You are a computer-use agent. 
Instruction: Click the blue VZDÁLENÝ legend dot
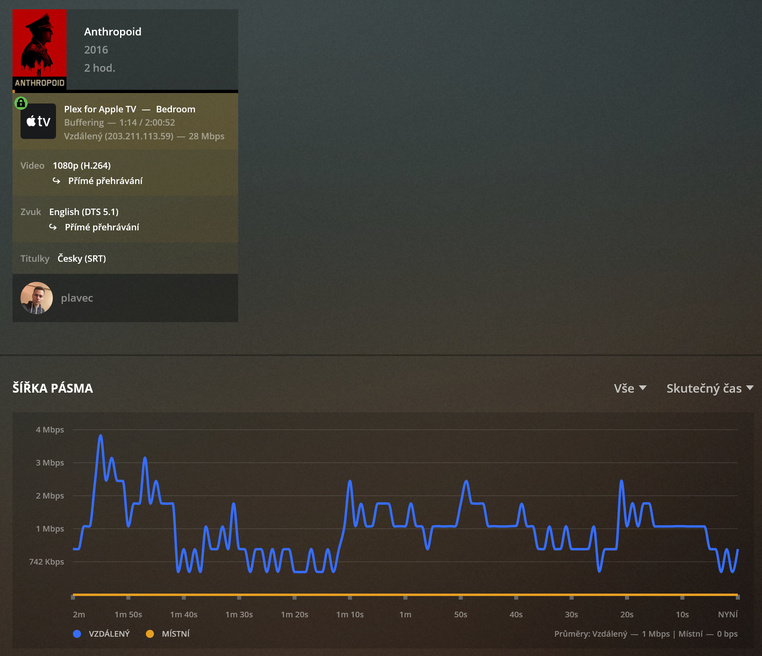click(77, 634)
